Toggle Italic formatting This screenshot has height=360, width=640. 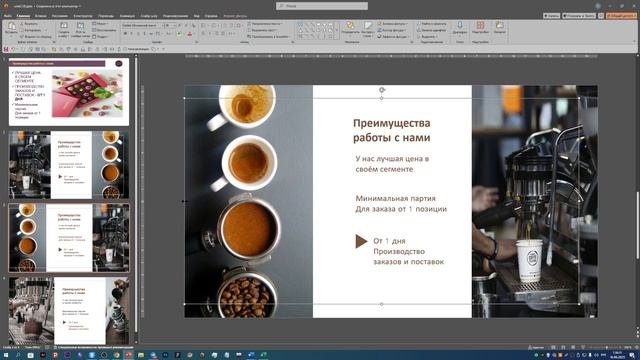[x=131, y=33]
